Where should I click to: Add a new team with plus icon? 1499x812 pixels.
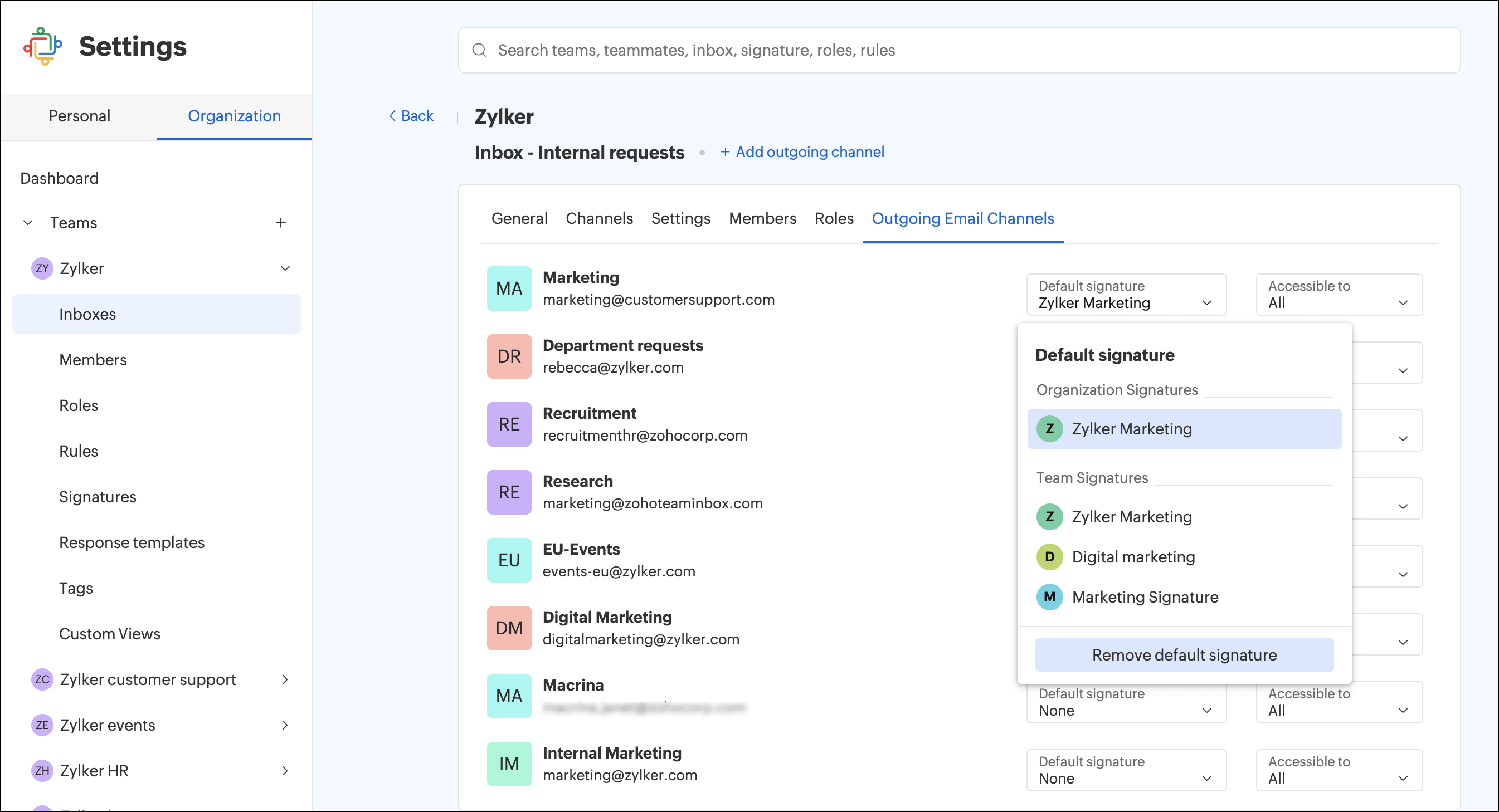pyautogui.click(x=280, y=223)
